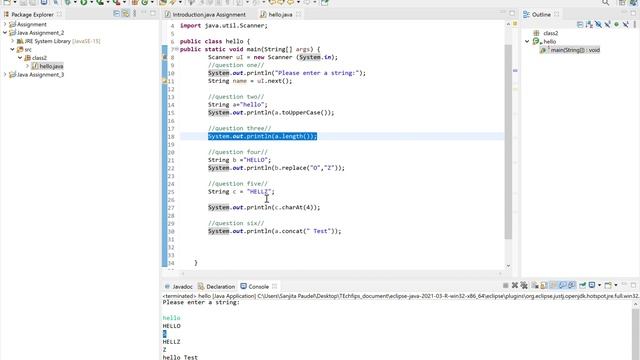Viewport: 640px width, 360px height.
Task: Maximize the Package Explorer panel
Action: coord(153,13)
